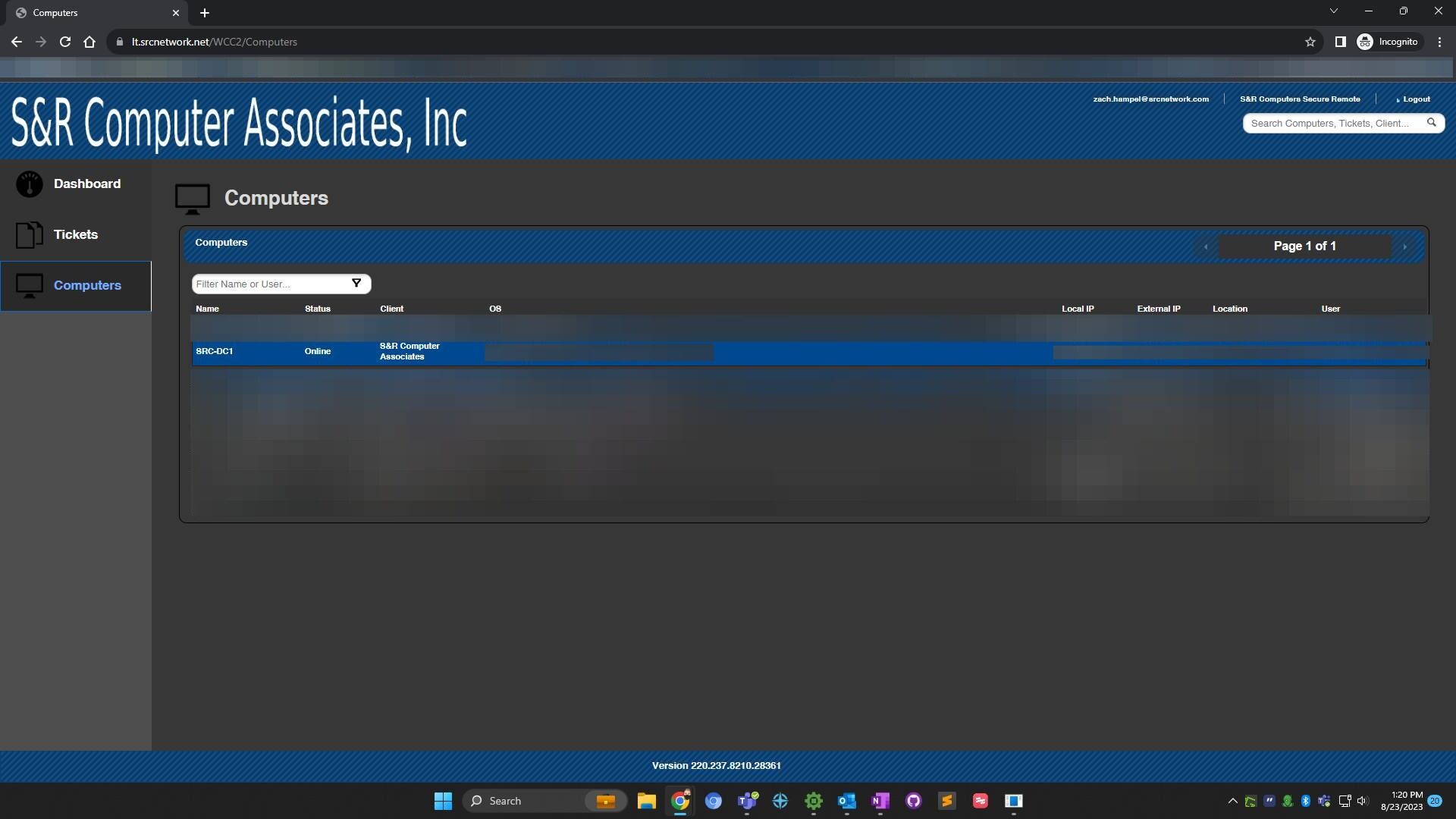Sort by the Name column header
1456x819 pixels.
(207, 309)
